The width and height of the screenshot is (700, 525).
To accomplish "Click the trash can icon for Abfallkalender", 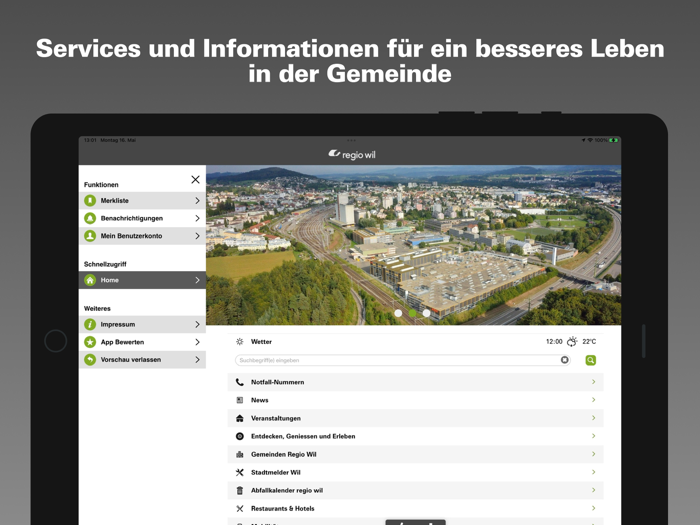I will click(240, 490).
